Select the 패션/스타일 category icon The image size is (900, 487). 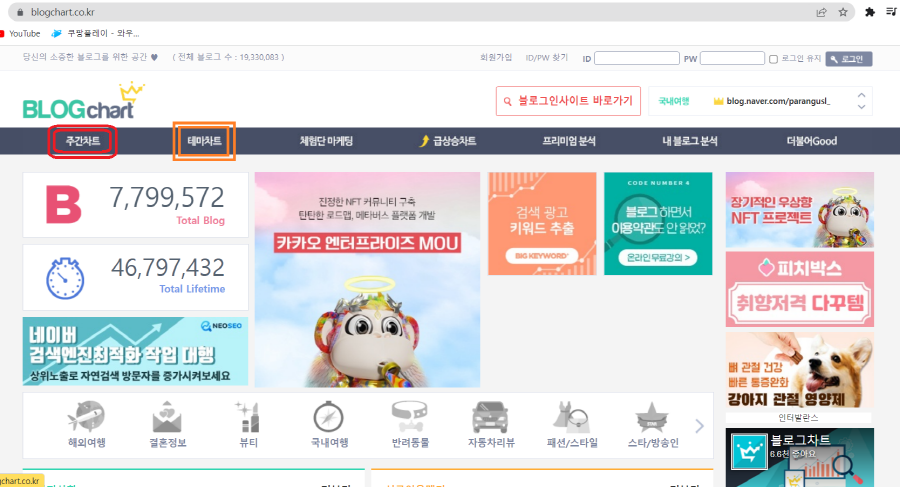click(x=571, y=417)
